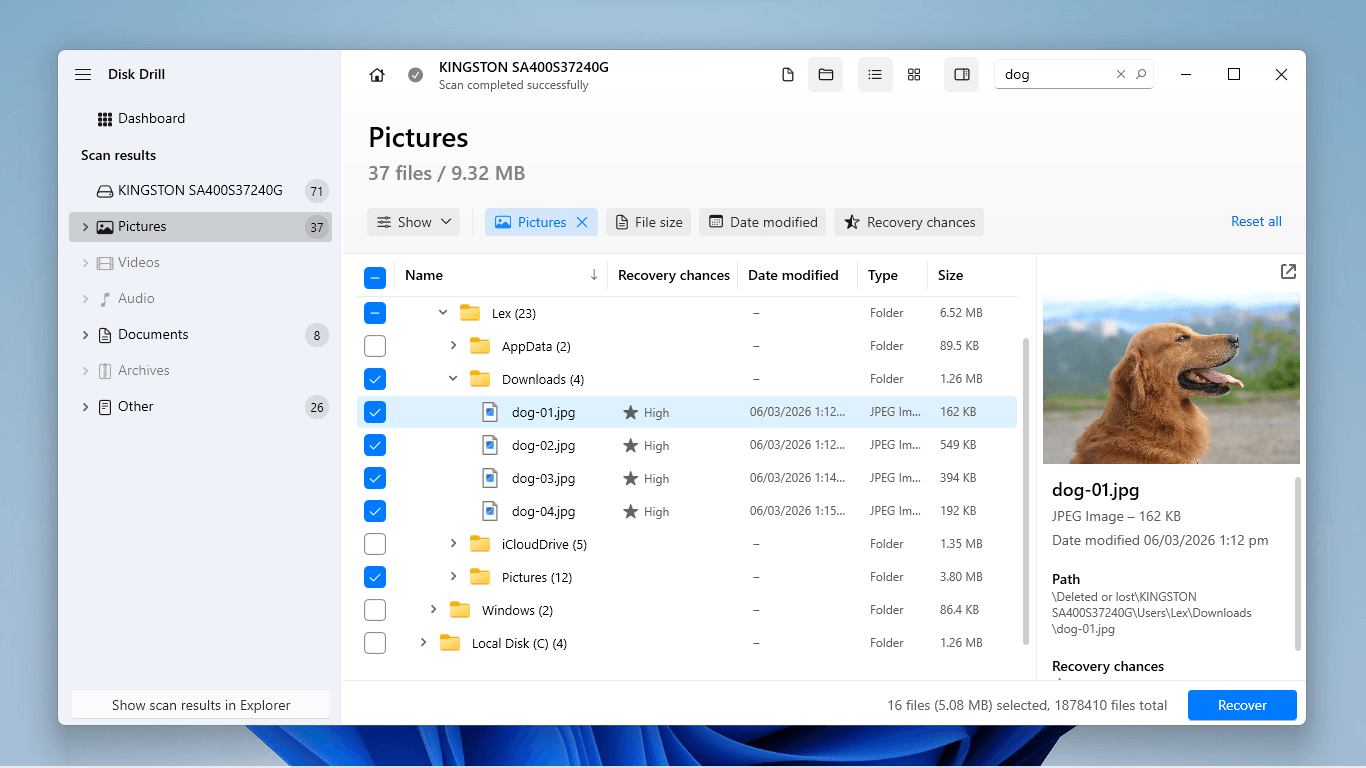
Task: Toggle the Lex folder checkbox
Action: [375, 313]
